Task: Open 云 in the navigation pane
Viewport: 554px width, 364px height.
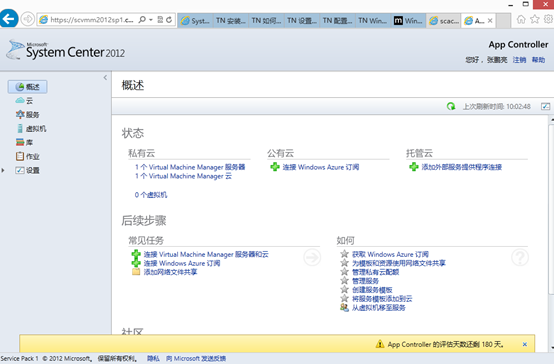Action: (24, 101)
